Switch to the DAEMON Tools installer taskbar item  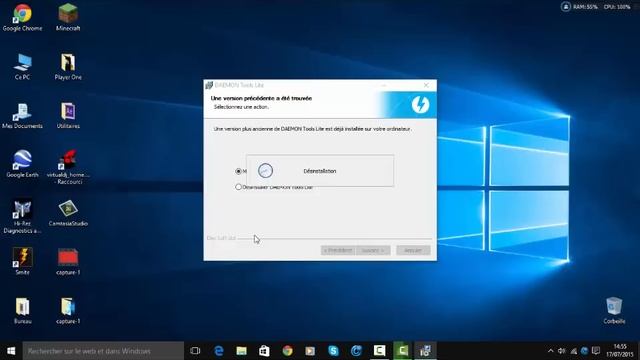pyautogui.click(x=425, y=351)
